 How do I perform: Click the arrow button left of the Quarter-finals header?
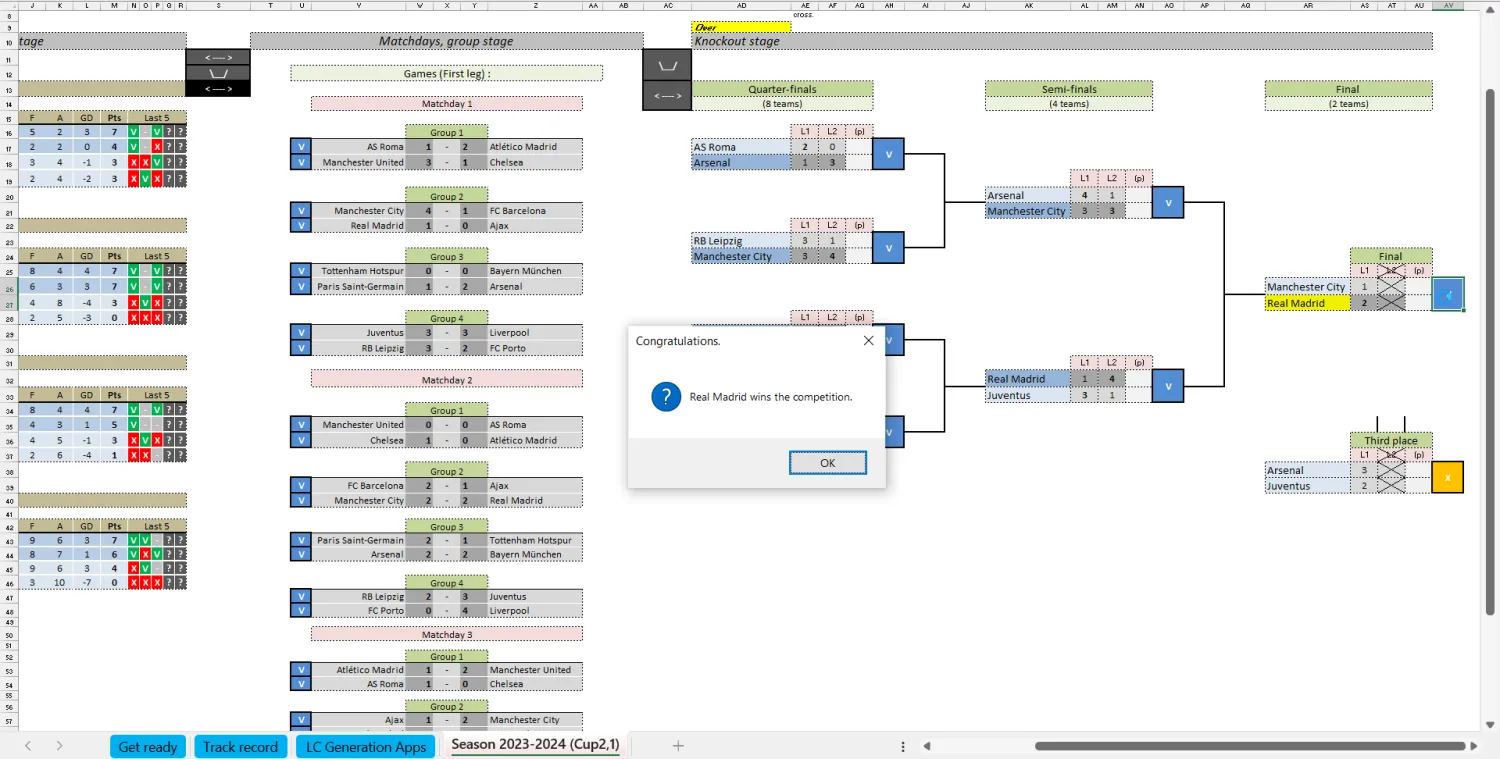coord(666,96)
